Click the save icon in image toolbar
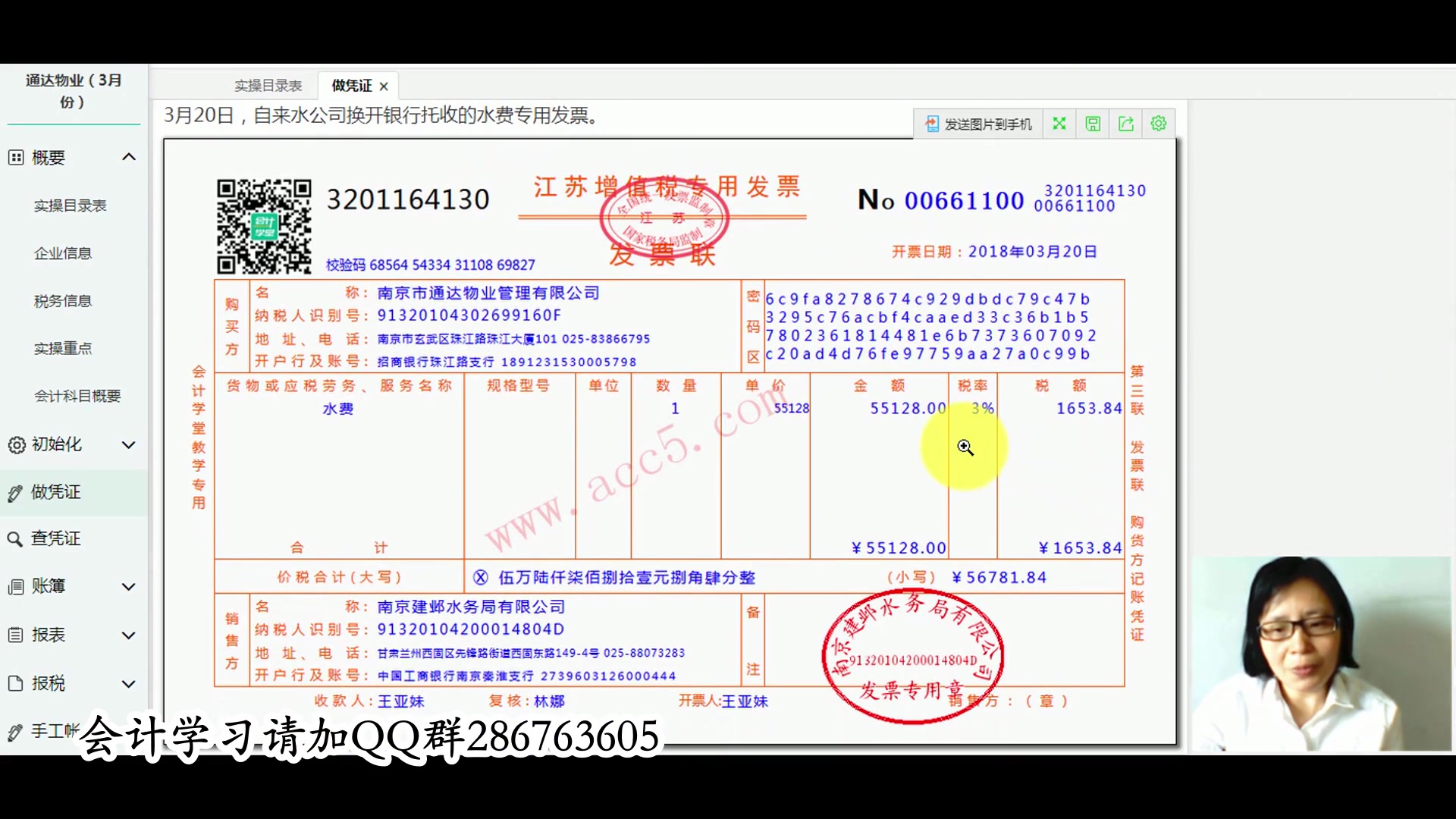The image size is (1456, 819). 1093,124
